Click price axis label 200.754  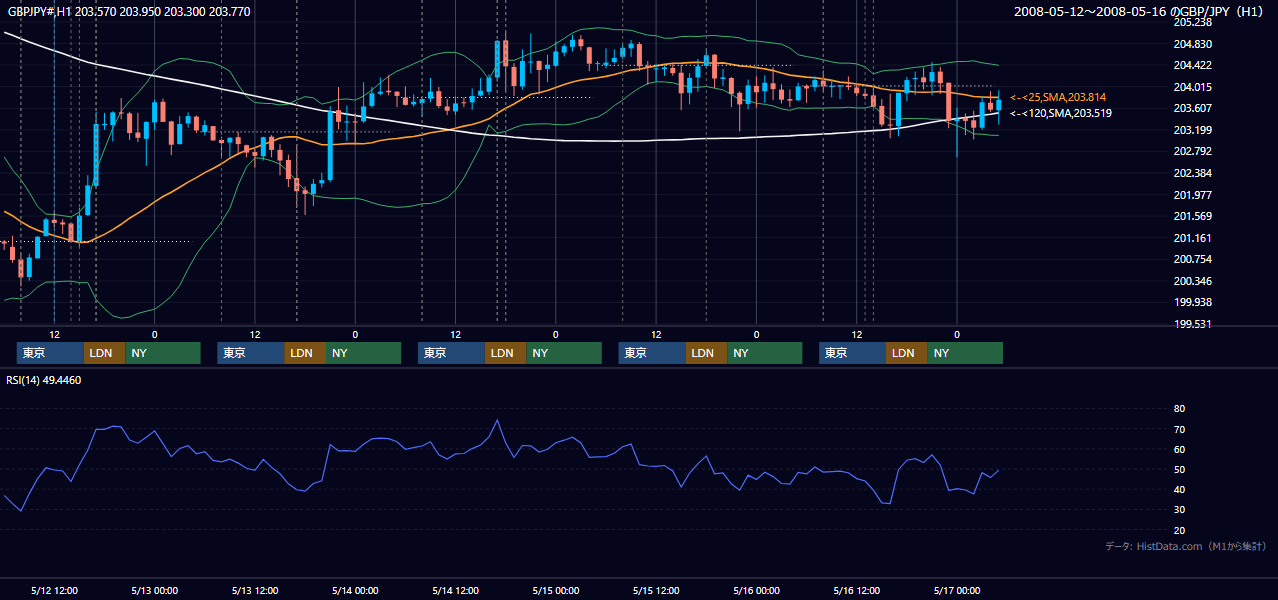[1193, 259]
